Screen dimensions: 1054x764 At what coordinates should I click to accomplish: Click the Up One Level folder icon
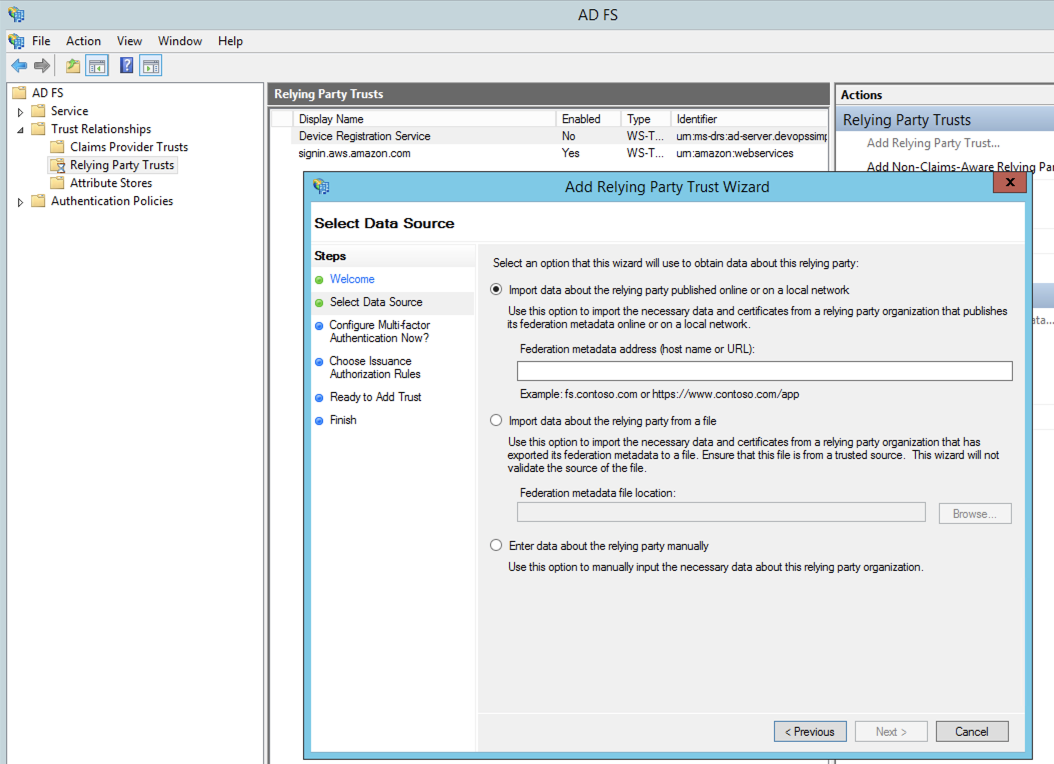click(x=72, y=66)
